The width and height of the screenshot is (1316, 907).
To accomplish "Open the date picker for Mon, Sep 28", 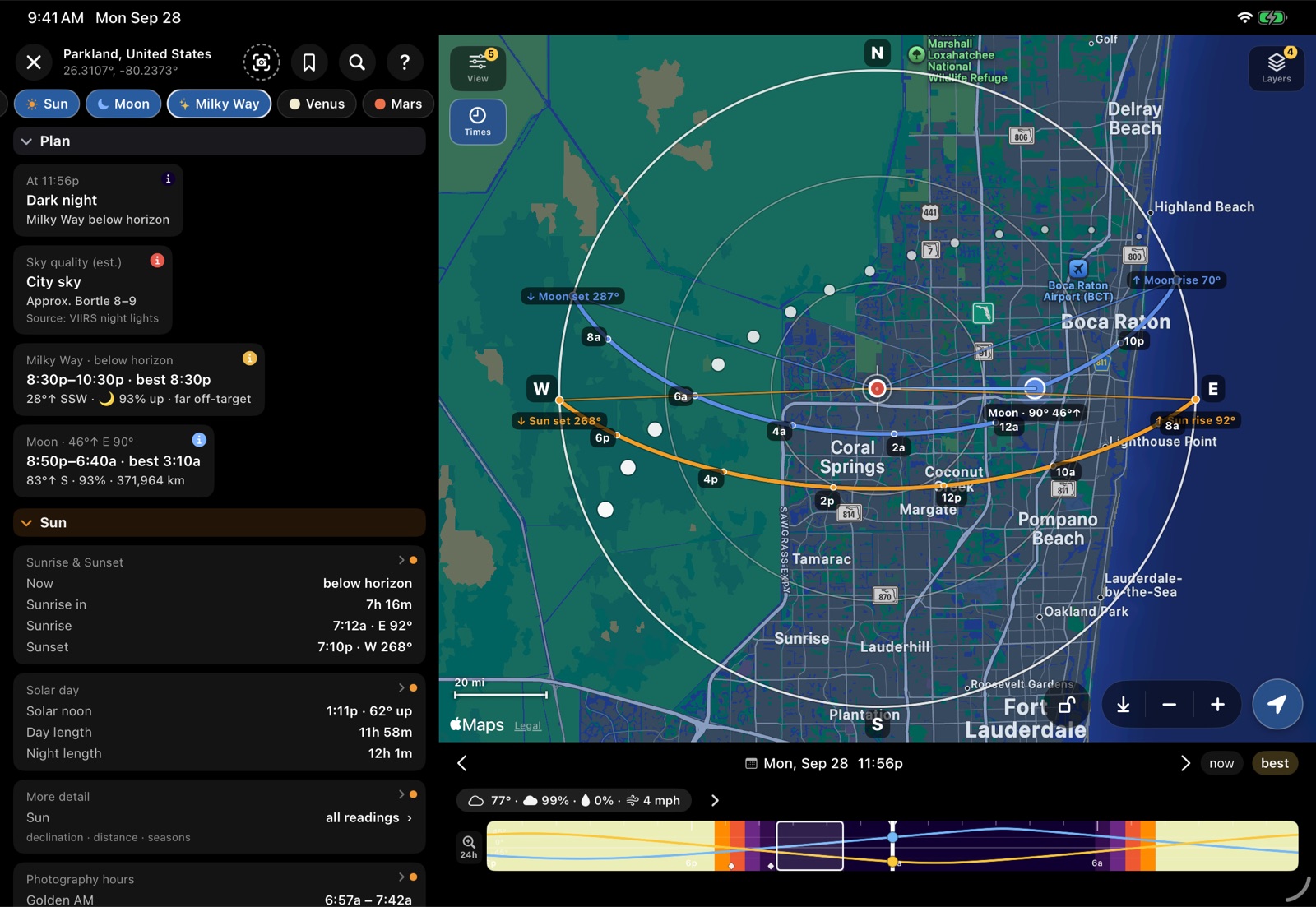I will pyautogui.click(x=823, y=764).
